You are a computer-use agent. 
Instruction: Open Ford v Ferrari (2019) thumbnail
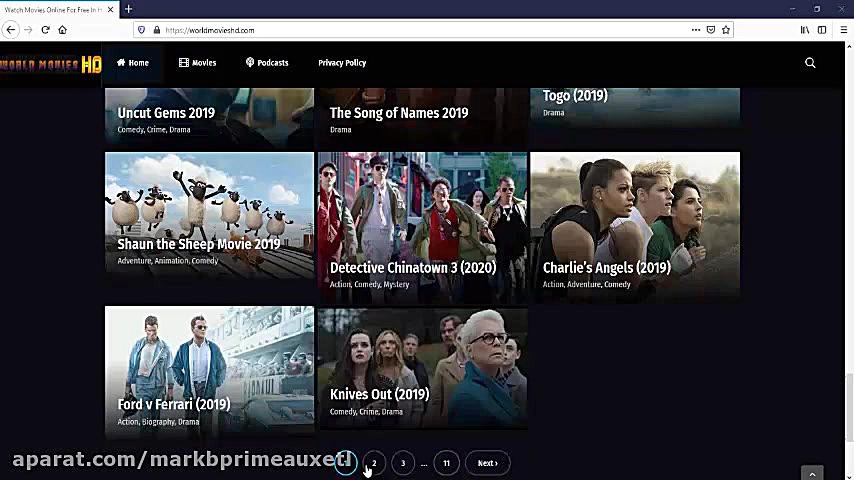[x=209, y=372]
